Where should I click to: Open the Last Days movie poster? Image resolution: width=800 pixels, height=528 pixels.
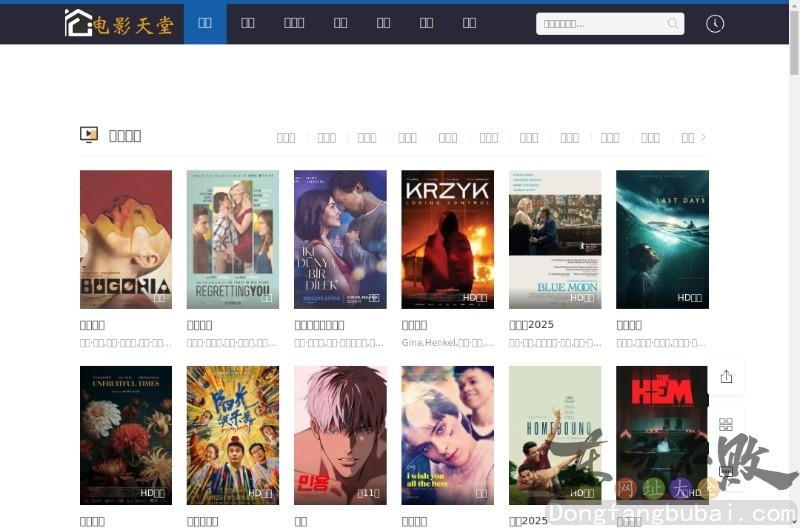point(662,239)
